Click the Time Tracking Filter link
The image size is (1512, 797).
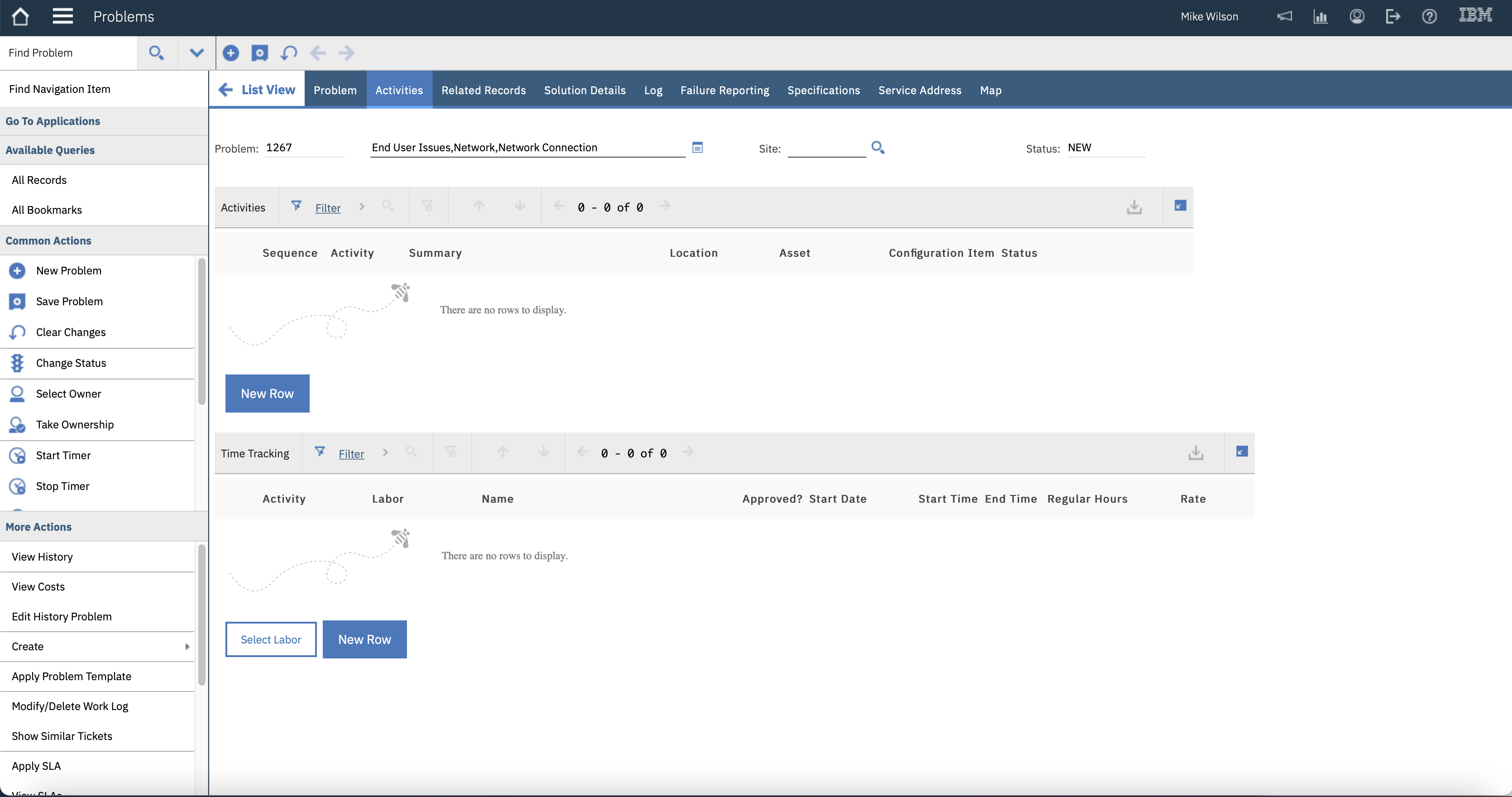pos(351,453)
